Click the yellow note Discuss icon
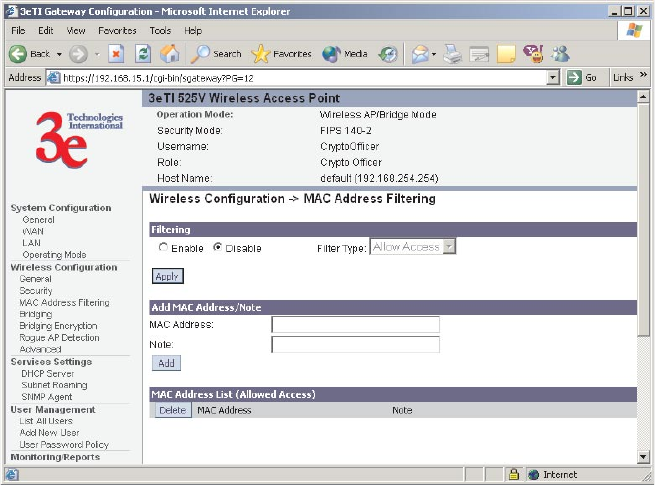This screenshot has width=655, height=485. point(506,54)
